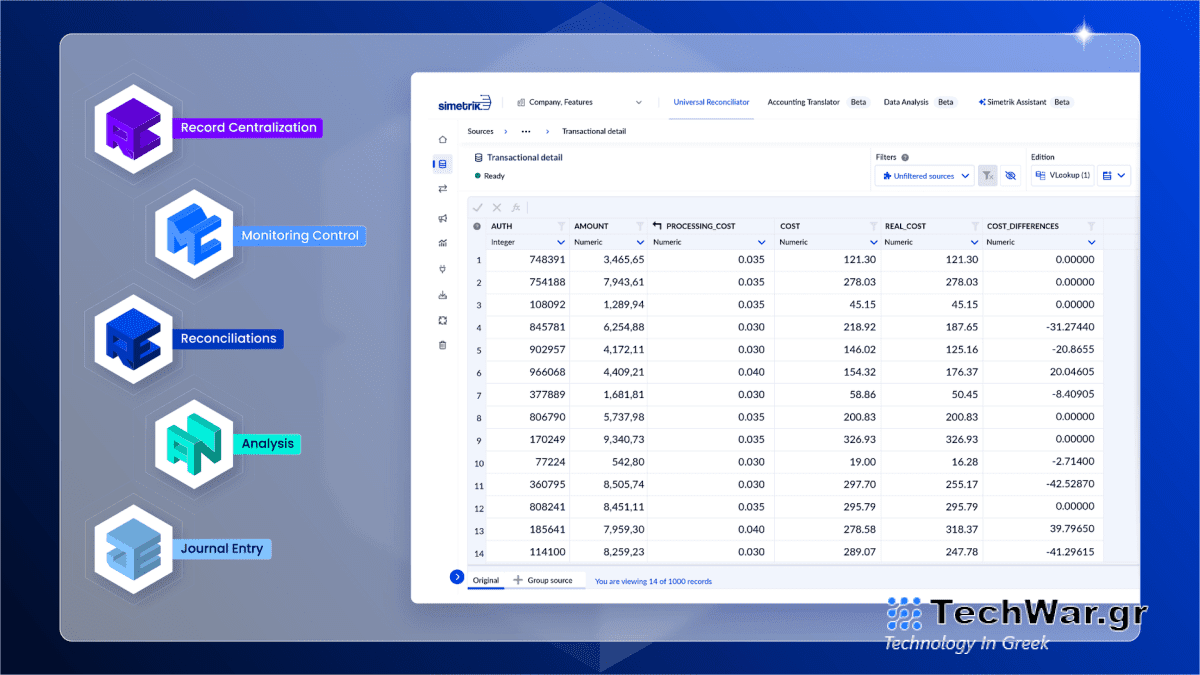1200x675 pixels.
Task: Click the formula confirm checkmark
Action: (478, 208)
